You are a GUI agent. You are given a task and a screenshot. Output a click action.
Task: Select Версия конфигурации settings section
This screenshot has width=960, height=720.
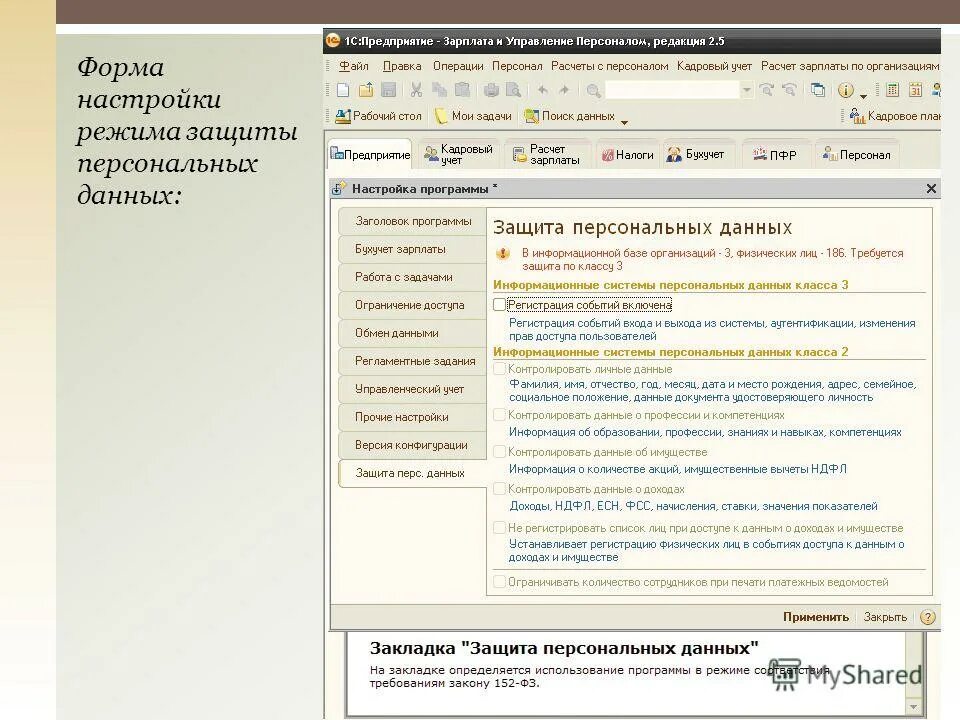coord(413,445)
